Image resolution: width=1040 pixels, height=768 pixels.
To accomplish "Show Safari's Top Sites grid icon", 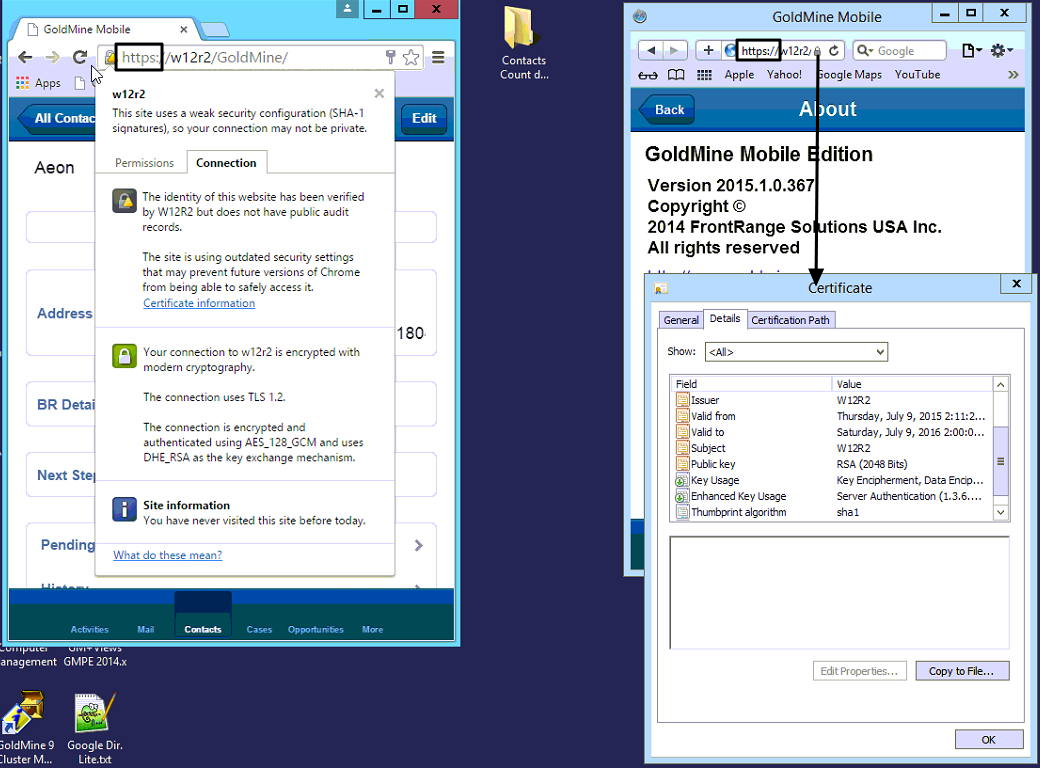I will point(704,75).
